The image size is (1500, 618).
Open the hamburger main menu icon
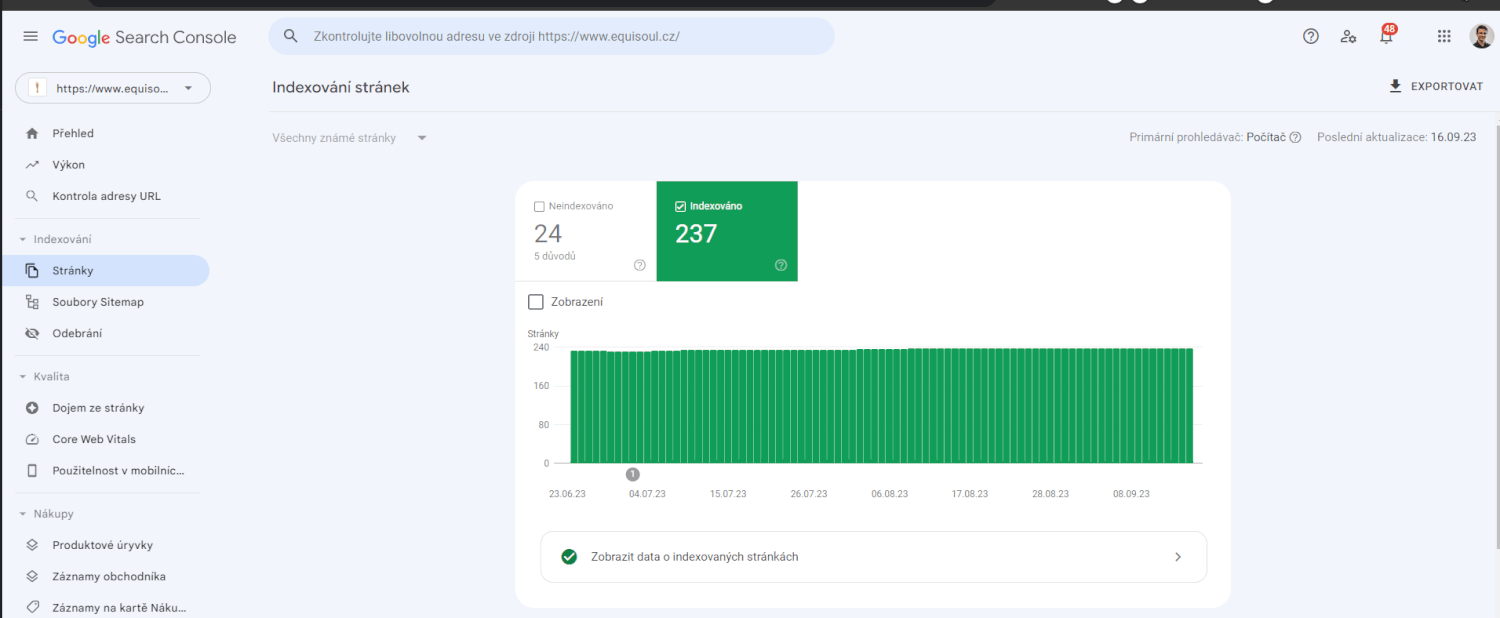[30, 37]
